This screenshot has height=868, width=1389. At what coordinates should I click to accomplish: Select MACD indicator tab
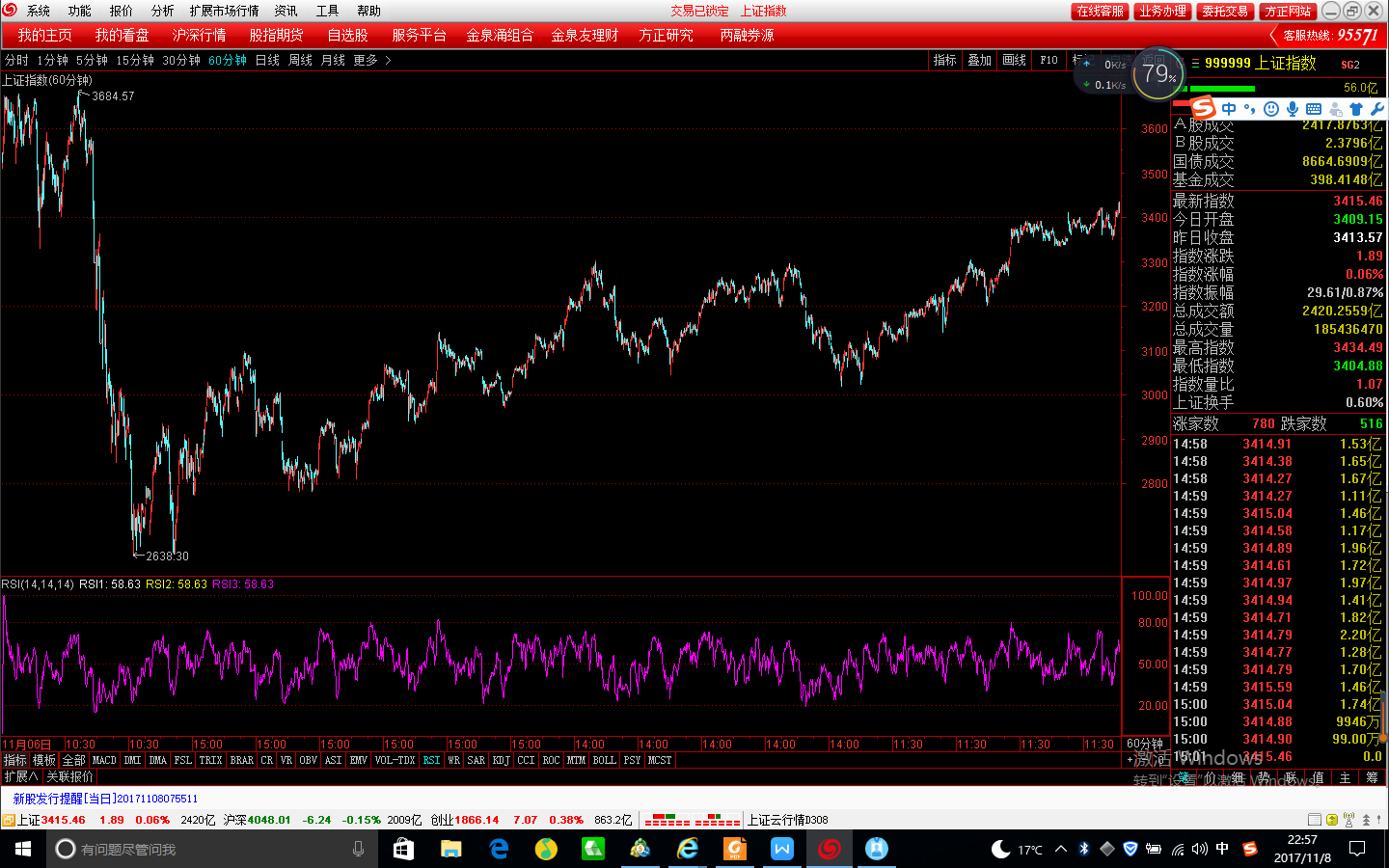click(104, 760)
